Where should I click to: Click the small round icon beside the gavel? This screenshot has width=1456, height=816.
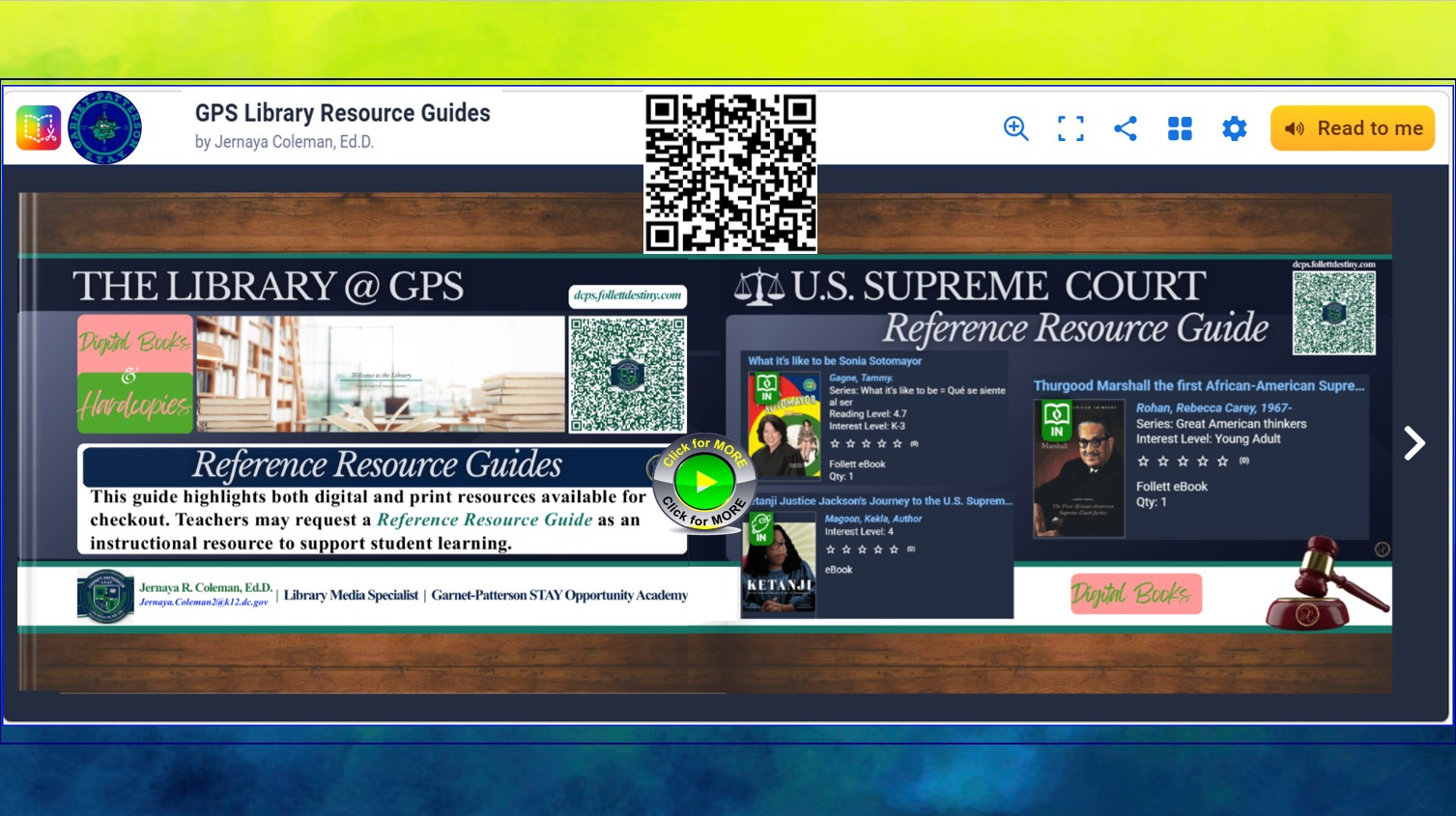coord(1383,549)
